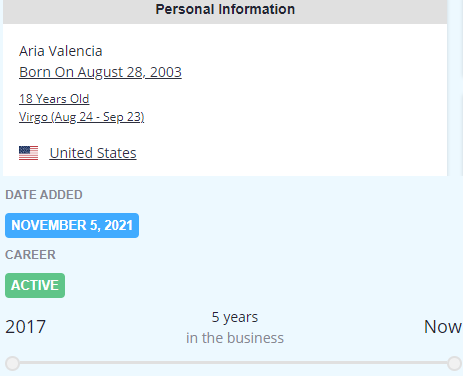Viewport: 463px width, 376px height.
Task: Click the 5 years duration text
Action: click(x=235, y=317)
